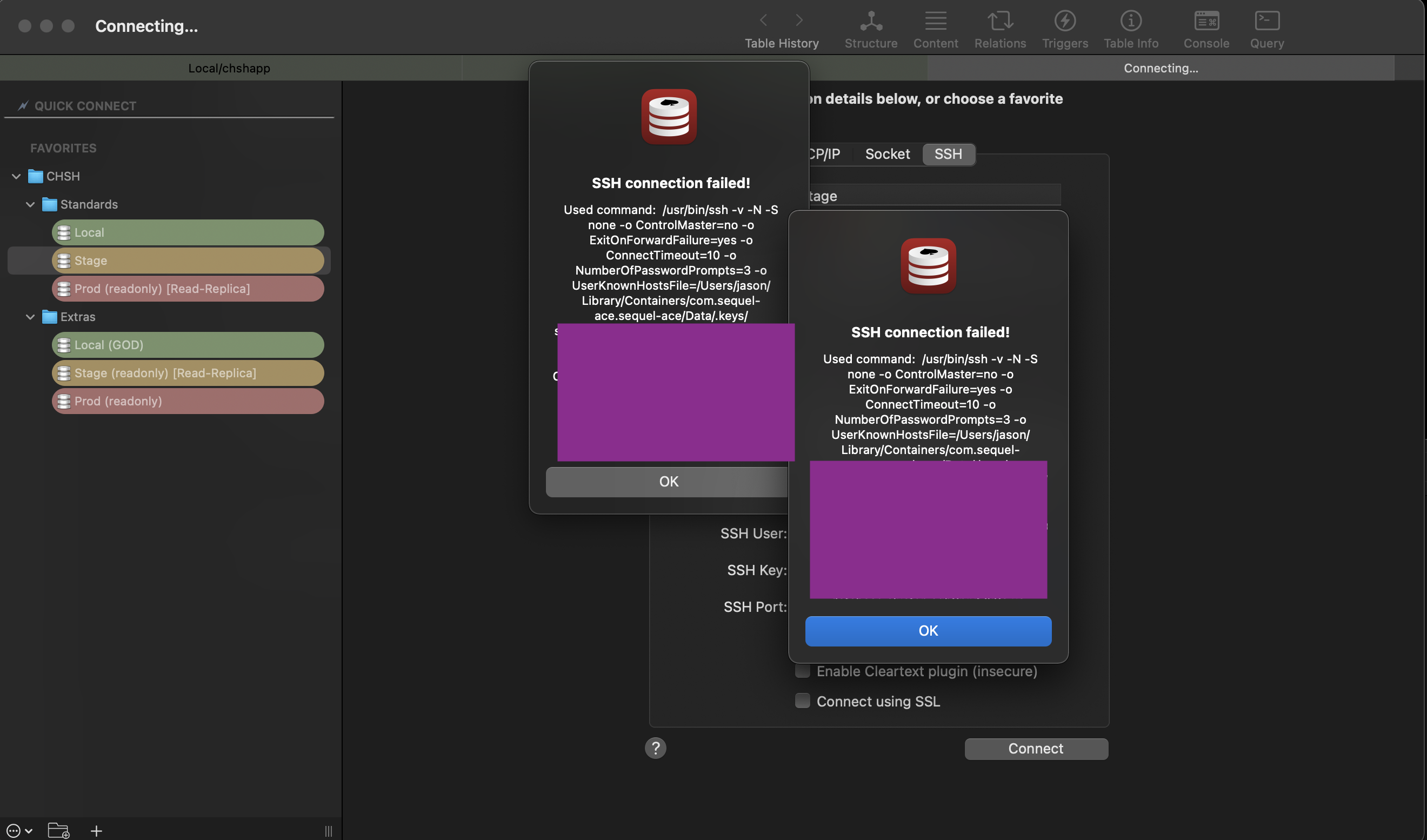Dismiss the front dialog with blue OK
This screenshot has width=1427, height=840.
pos(928,630)
